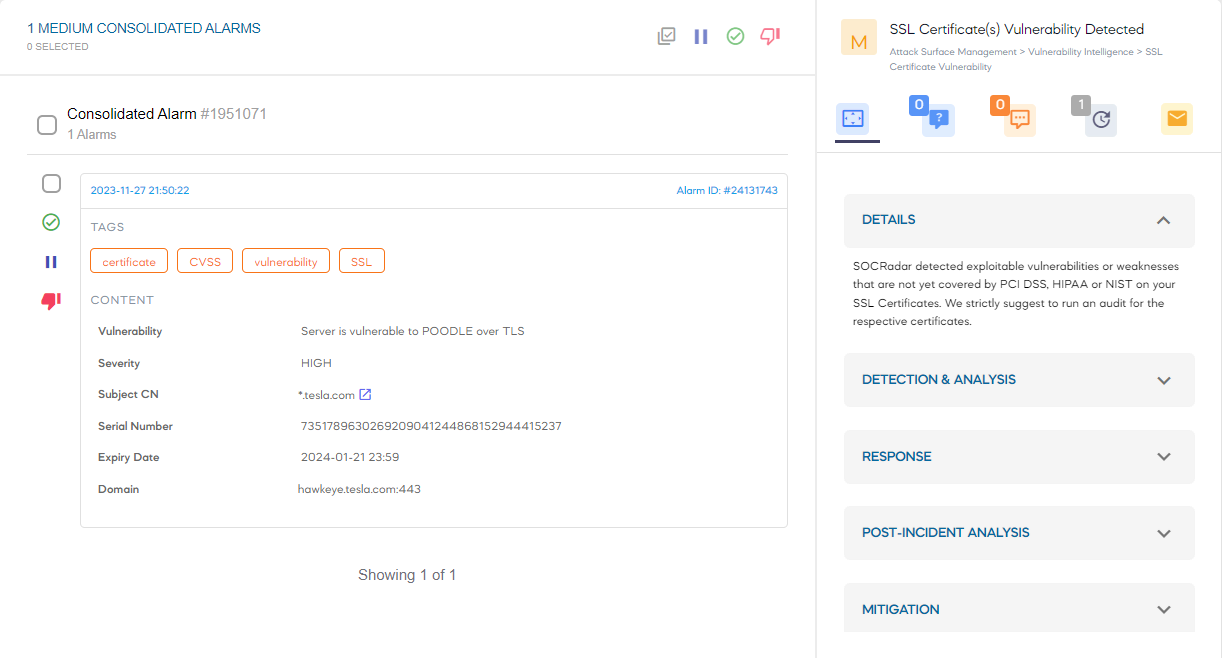Click the SSL Certificate(s) Vulnerability Detected title
Image resolution: width=1222 pixels, height=658 pixels.
(1017, 29)
